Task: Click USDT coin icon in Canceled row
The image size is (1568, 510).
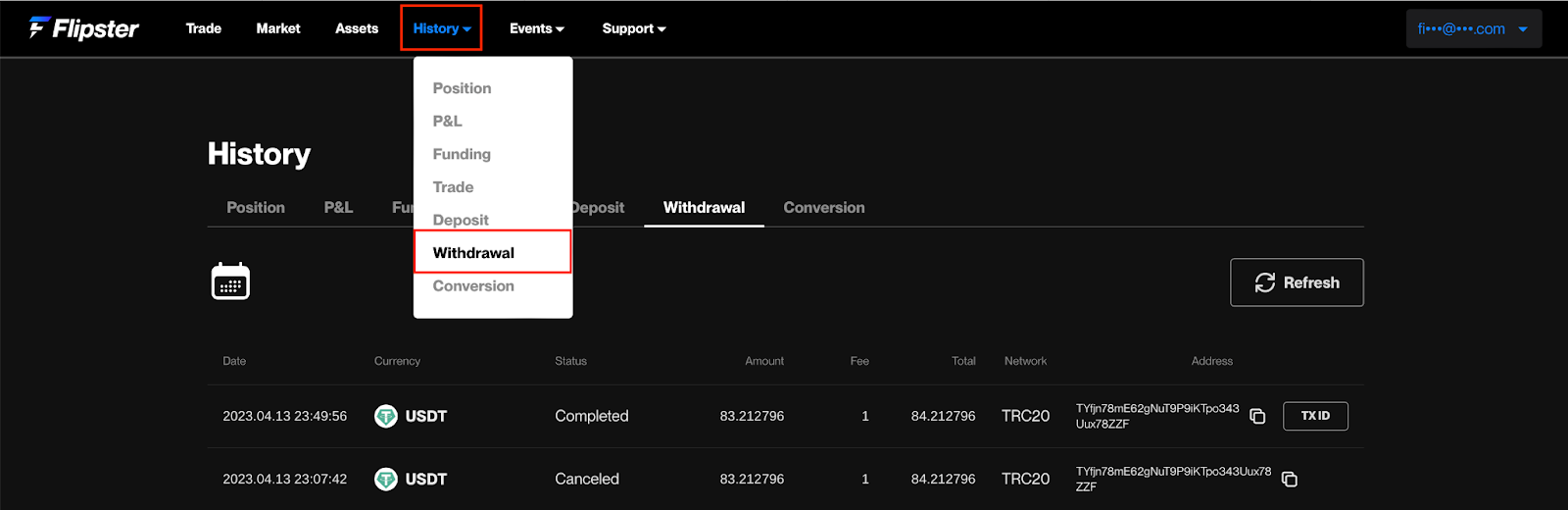Action: [x=386, y=479]
